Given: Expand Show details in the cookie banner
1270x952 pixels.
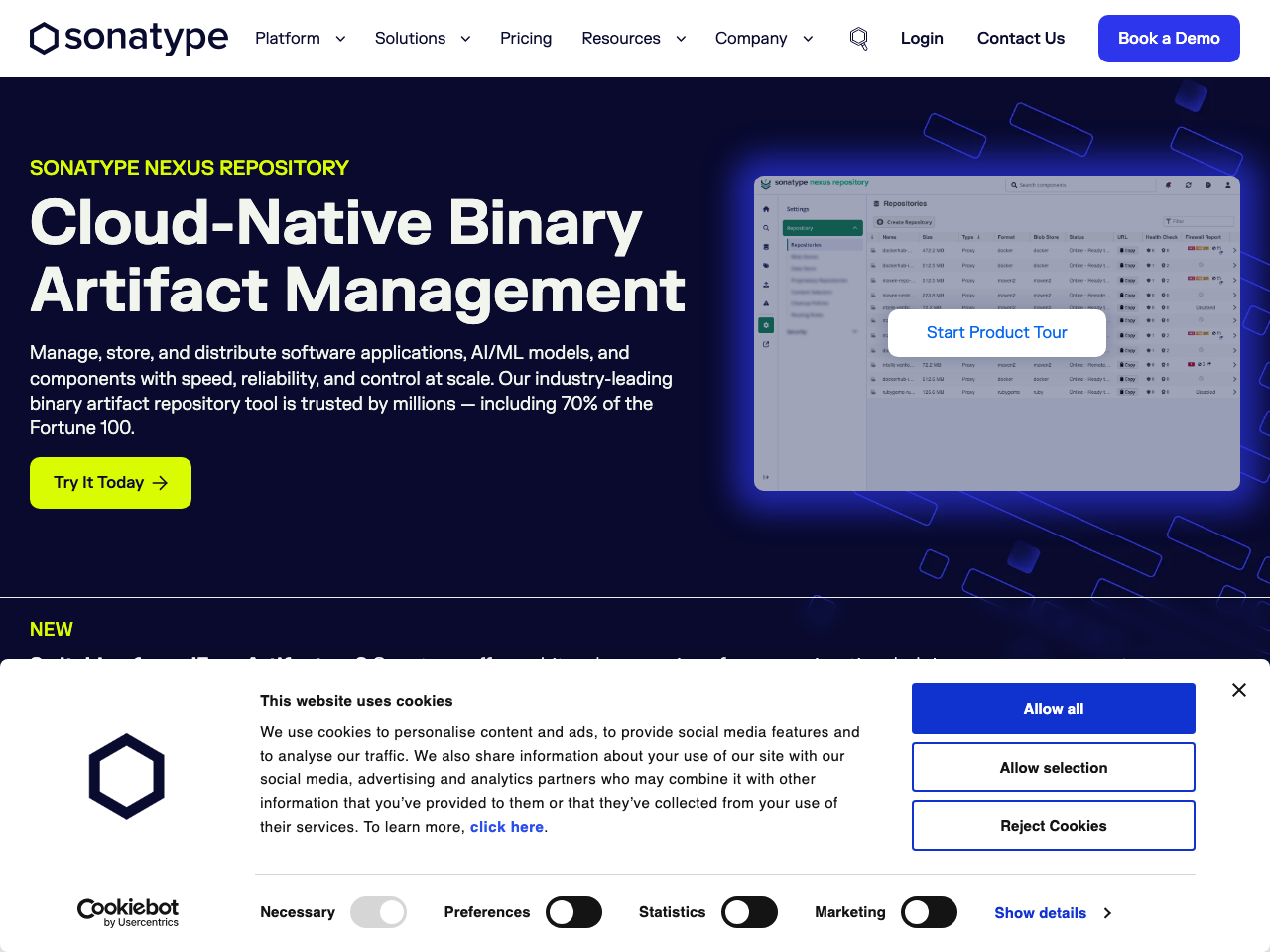Looking at the screenshot, I should [1052, 913].
